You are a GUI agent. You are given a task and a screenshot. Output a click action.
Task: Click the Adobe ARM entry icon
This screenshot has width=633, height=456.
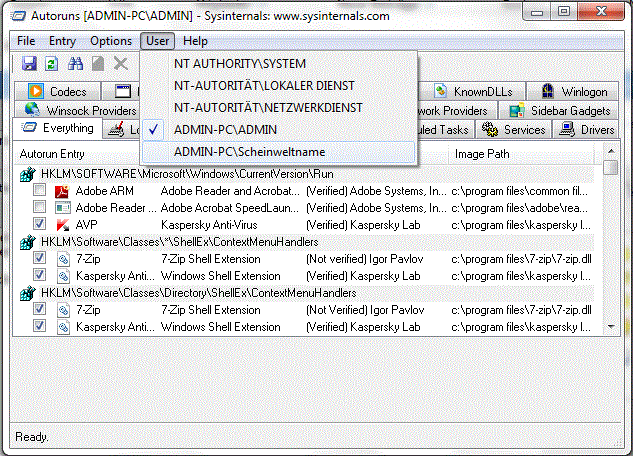62,191
